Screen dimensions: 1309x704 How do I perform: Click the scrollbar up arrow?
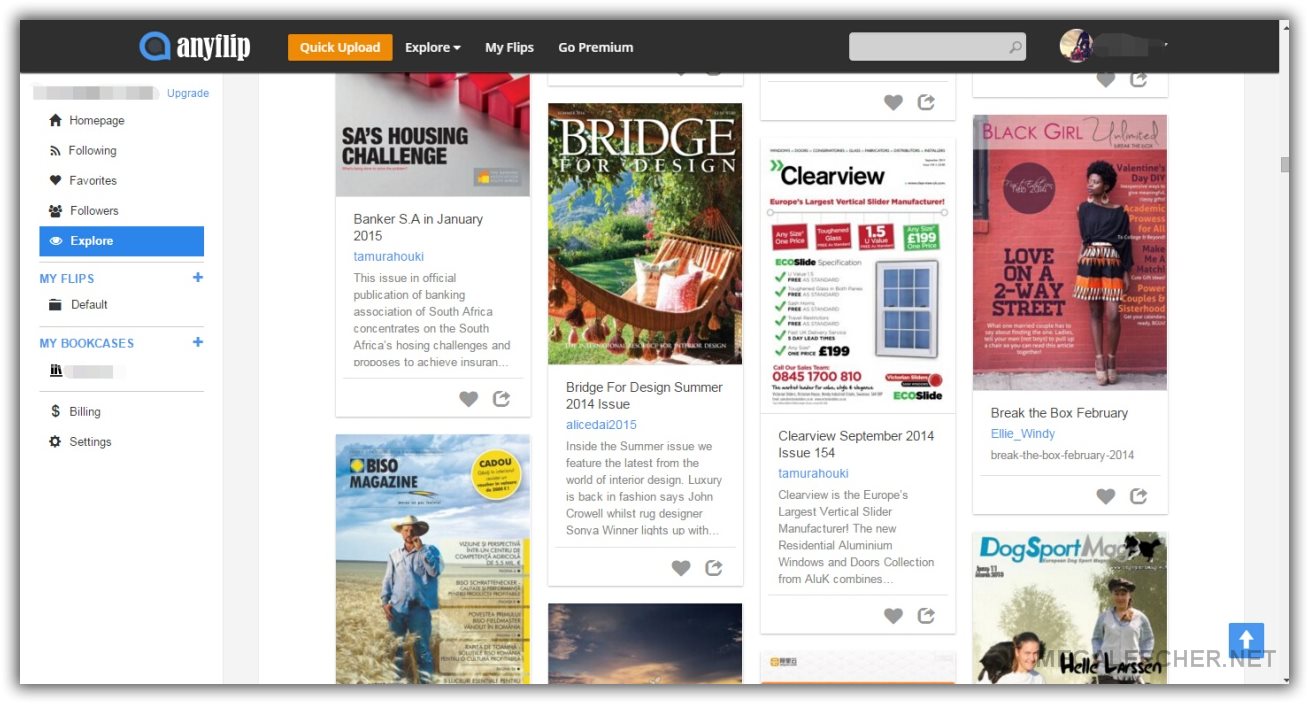[x=1285, y=27]
